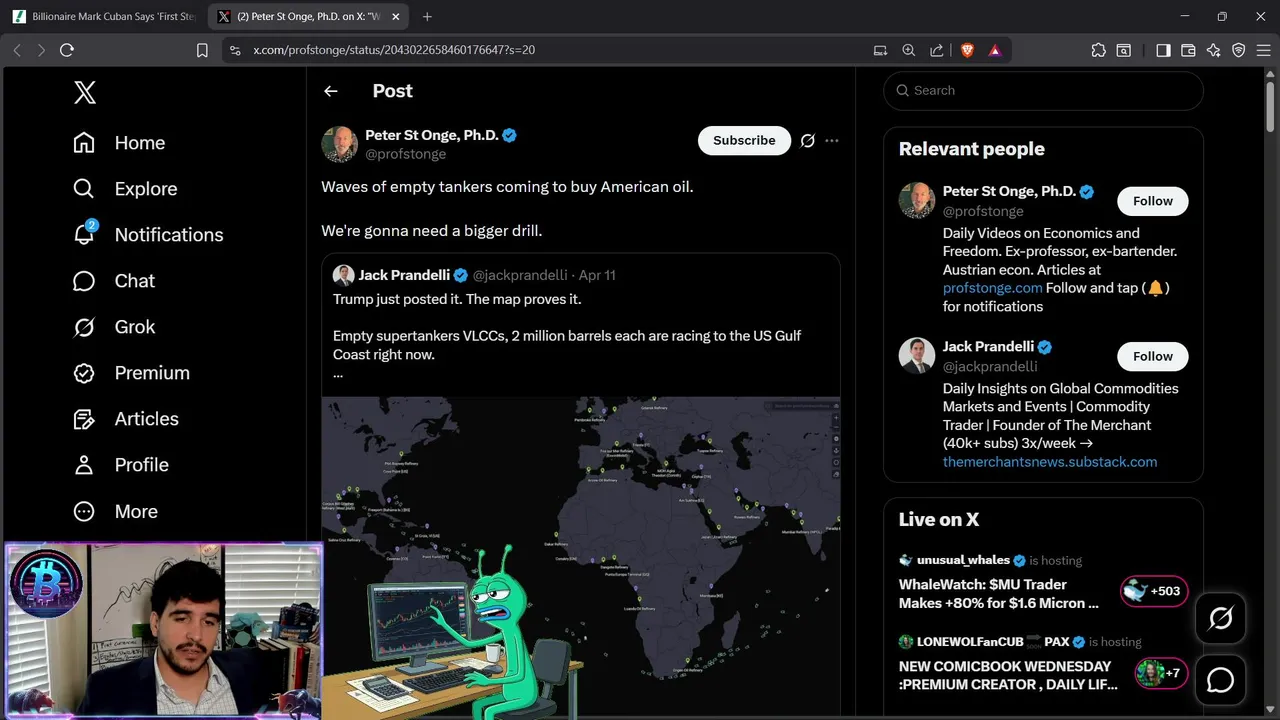Open Leo AI sparkle icon
This screenshot has height=720, width=1280.
pyautogui.click(x=1213, y=50)
